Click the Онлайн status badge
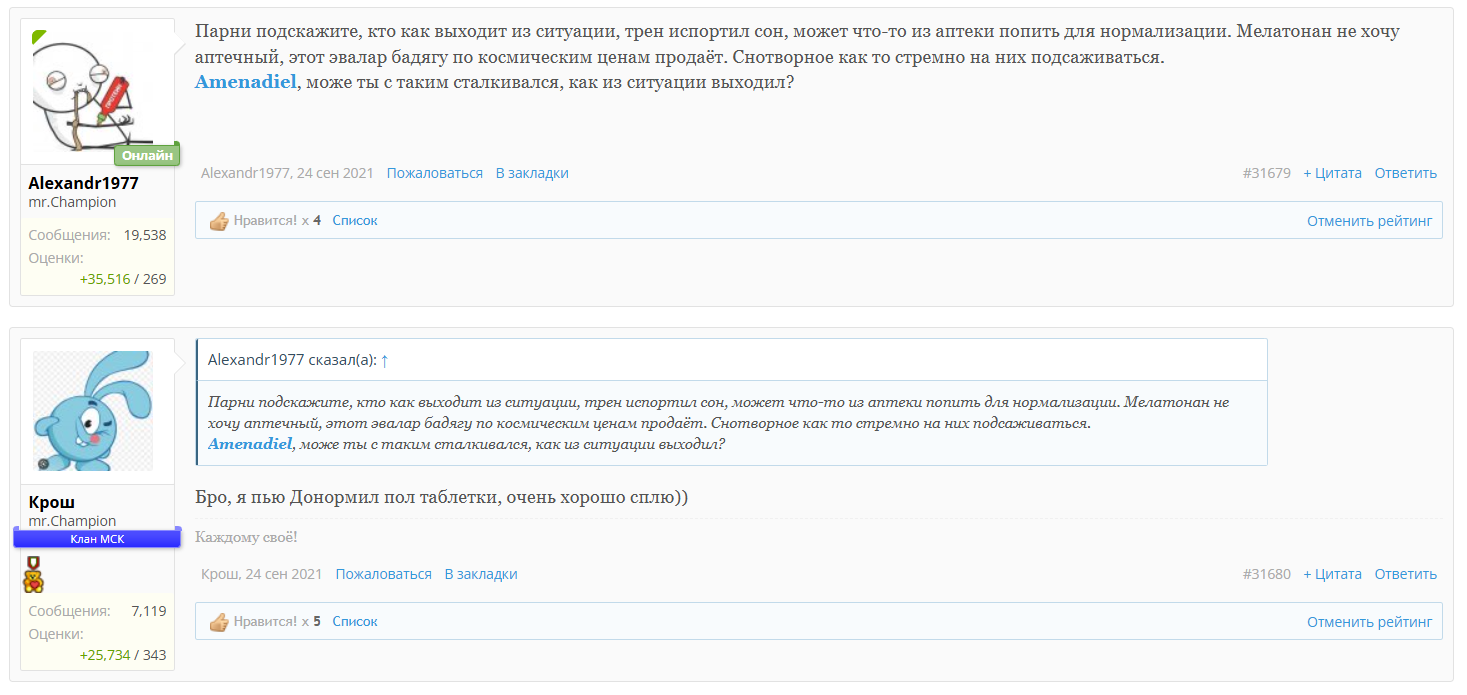1467x695 pixels. [146, 154]
